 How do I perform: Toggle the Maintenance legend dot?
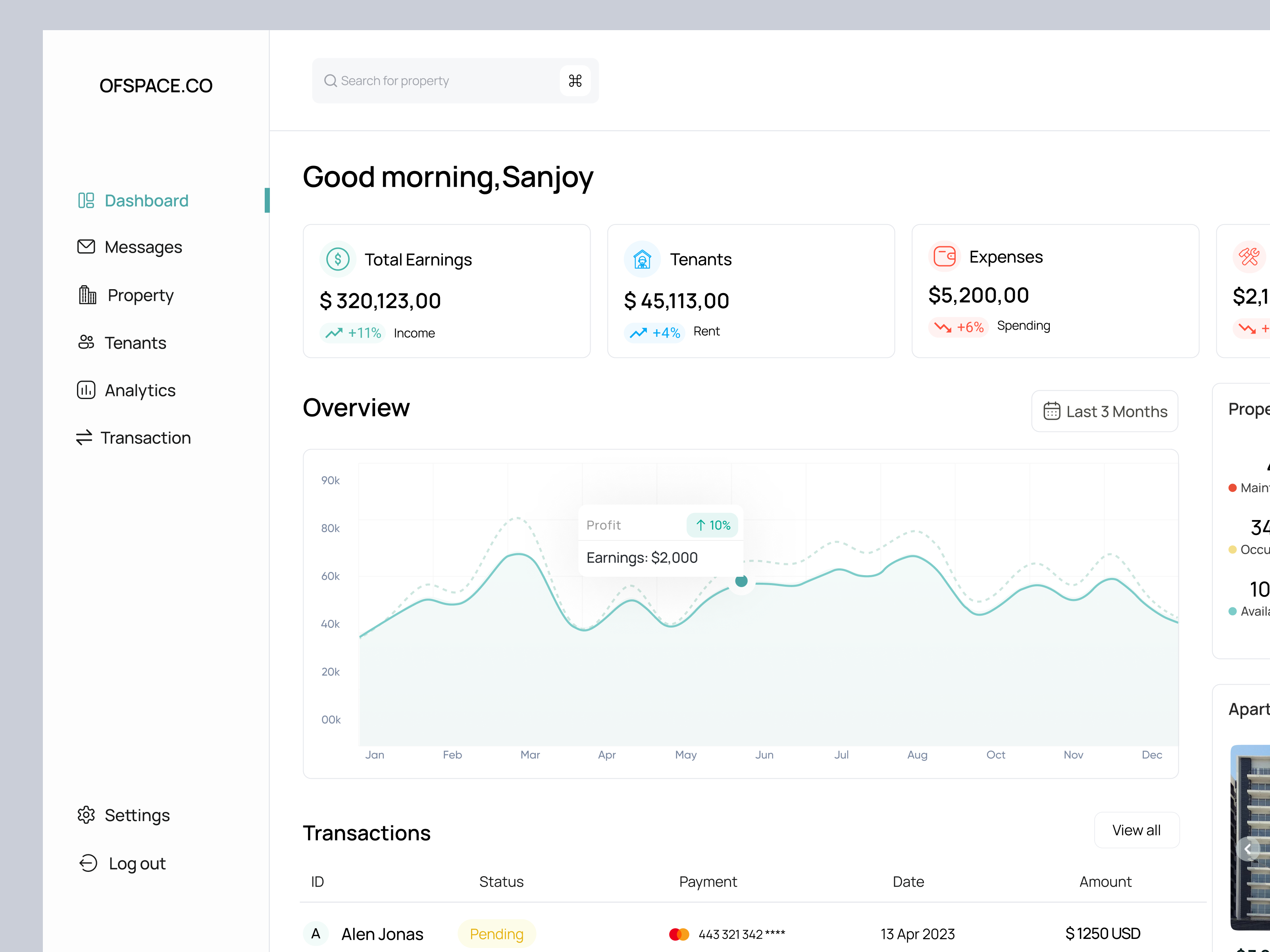(x=1232, y=487)
